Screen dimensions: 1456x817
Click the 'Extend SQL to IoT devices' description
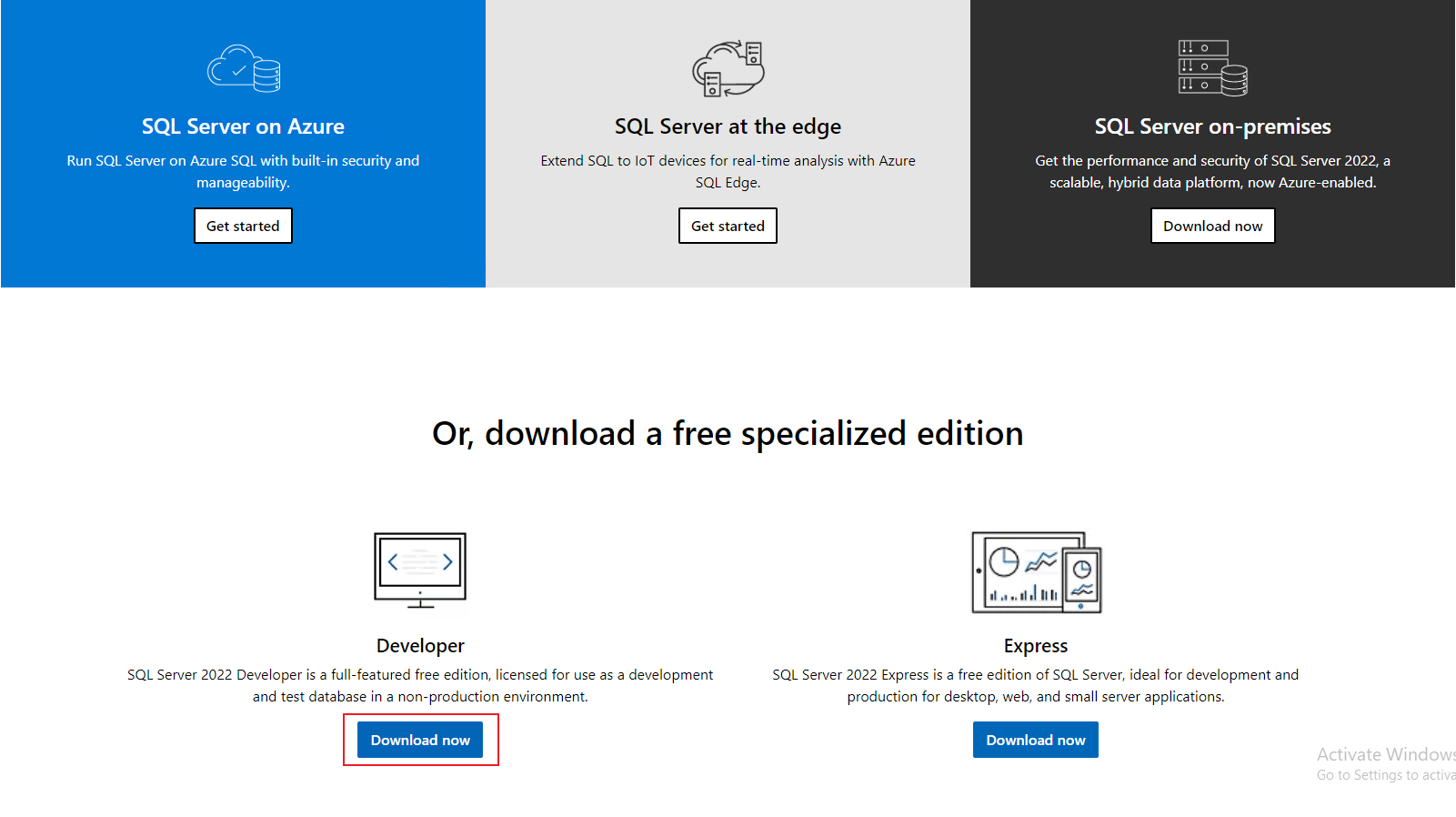(728, 171)
